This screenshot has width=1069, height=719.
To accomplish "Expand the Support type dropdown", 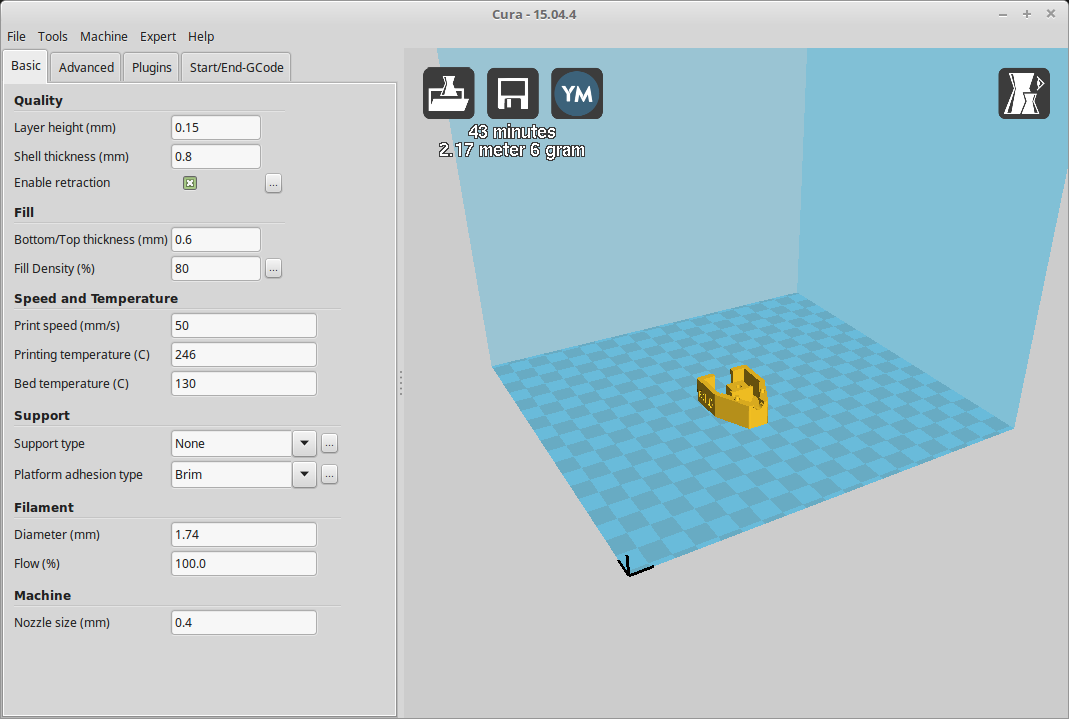I will point(304,444).
